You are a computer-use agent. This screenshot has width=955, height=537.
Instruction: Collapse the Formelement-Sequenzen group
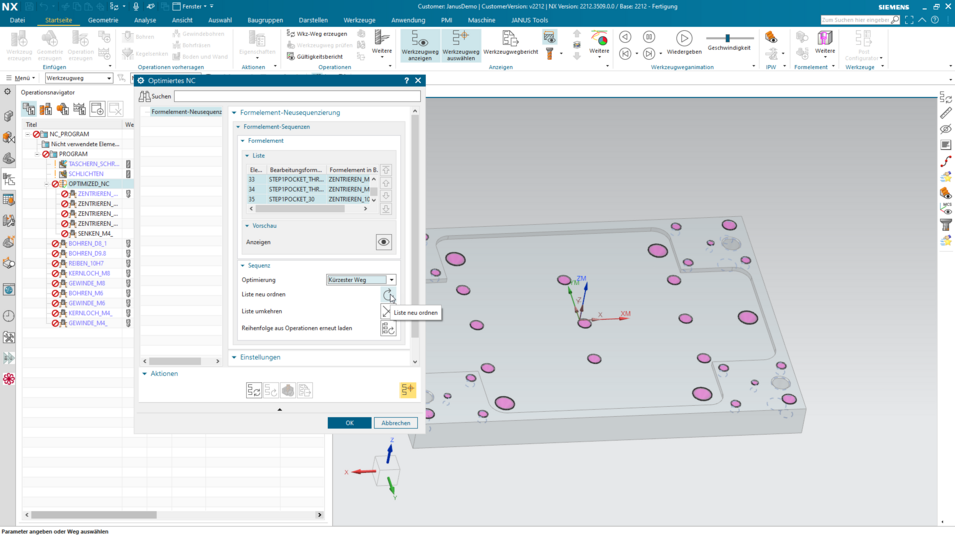pyautogui.click(x=238, y=127)
